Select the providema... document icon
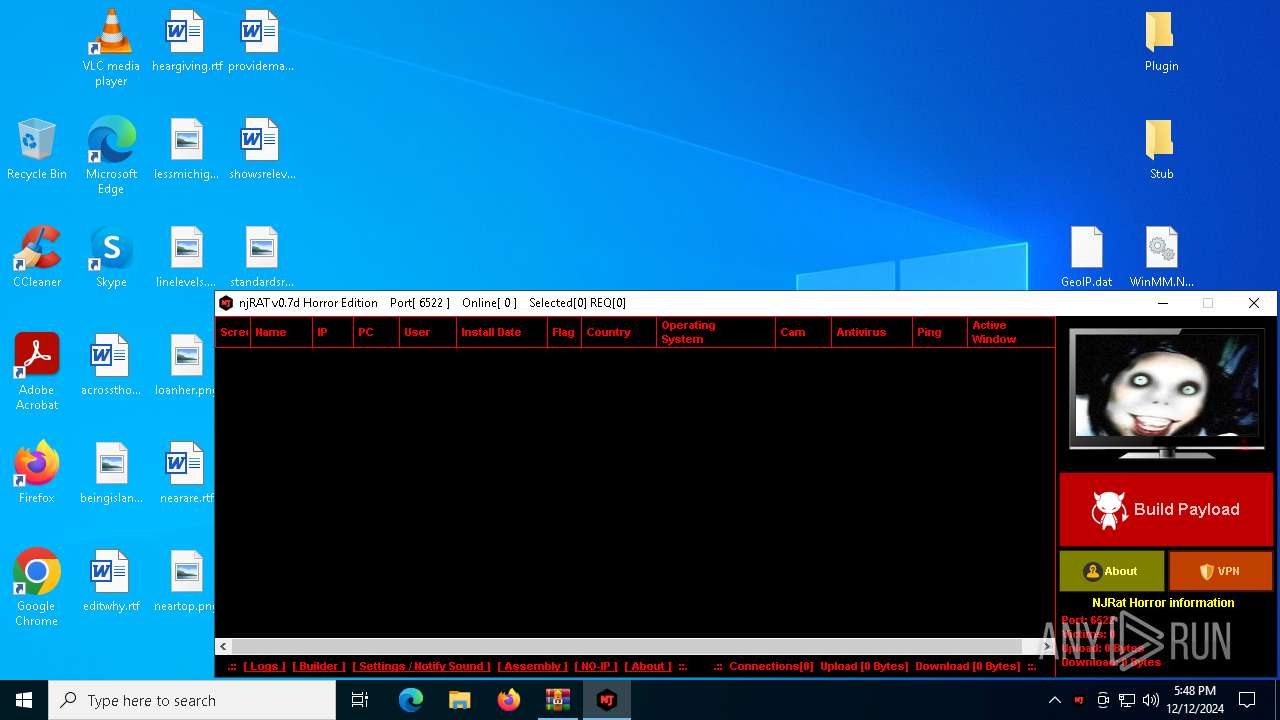Image resolution: width=1280 pixels, height=720 pixels. (x=260, y=42)
